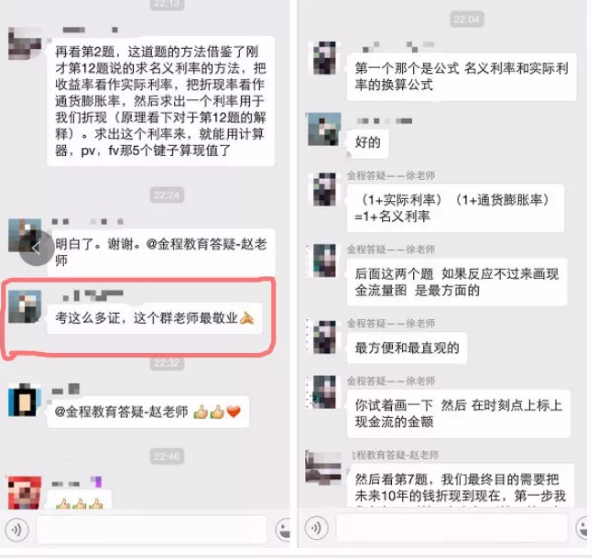Select the formula message (1+实际利率)(1+通货膨胀率)
Viewport: 592px width, 559px height.
click(455, 208)
